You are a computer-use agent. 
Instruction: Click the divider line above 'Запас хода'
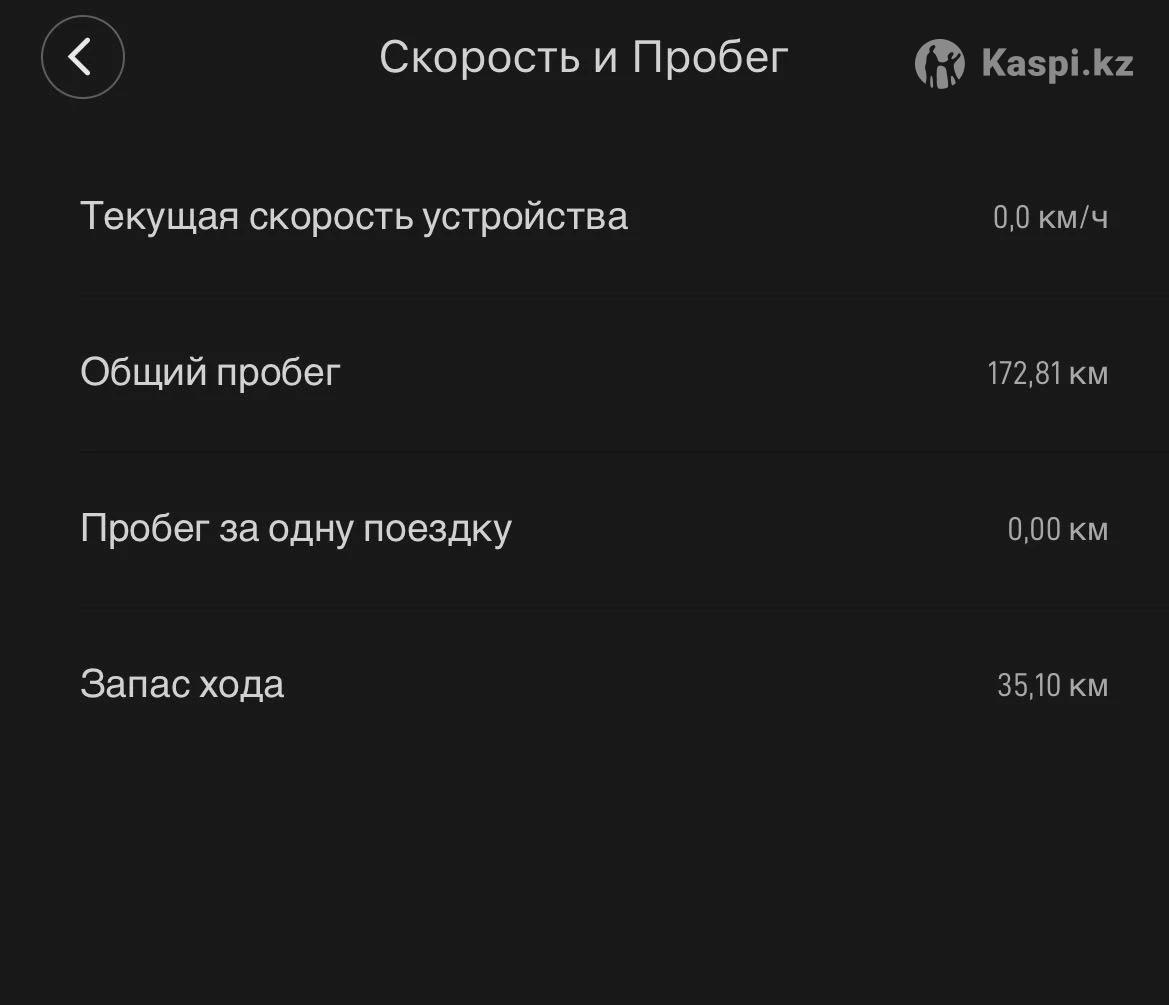click(600, 606)
